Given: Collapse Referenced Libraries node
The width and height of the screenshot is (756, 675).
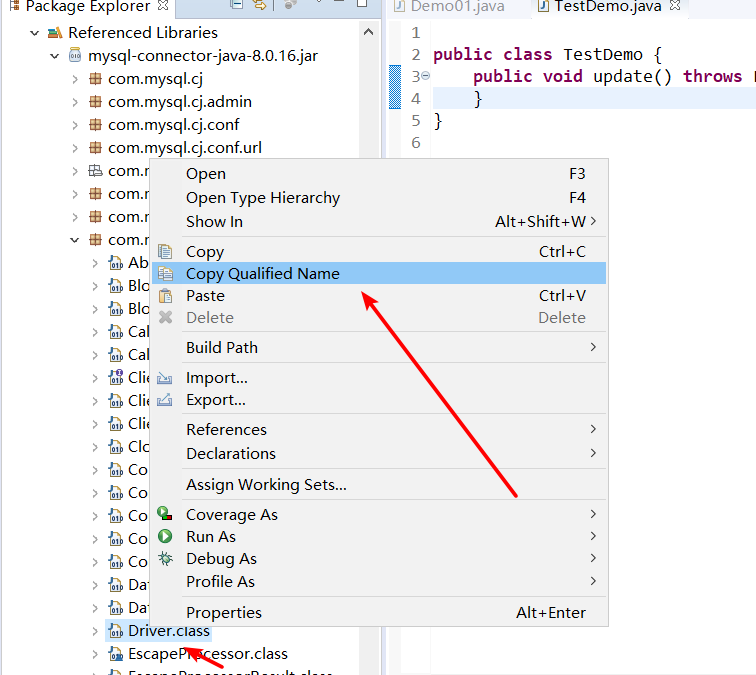Looking at the screenshot, I should [34, 33].
